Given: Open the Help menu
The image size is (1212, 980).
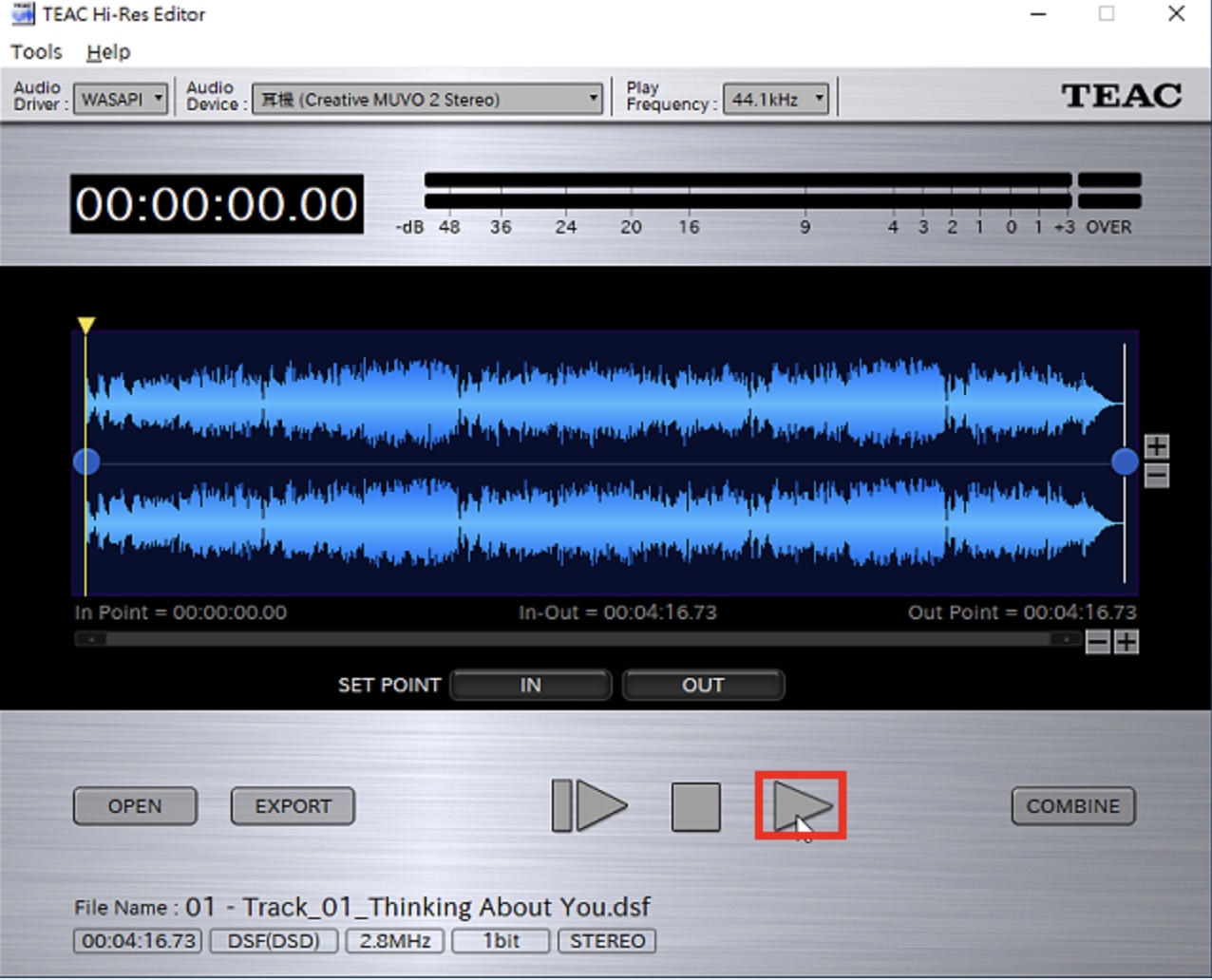Looking at the screenshot, I should click(x=108, y=52).
